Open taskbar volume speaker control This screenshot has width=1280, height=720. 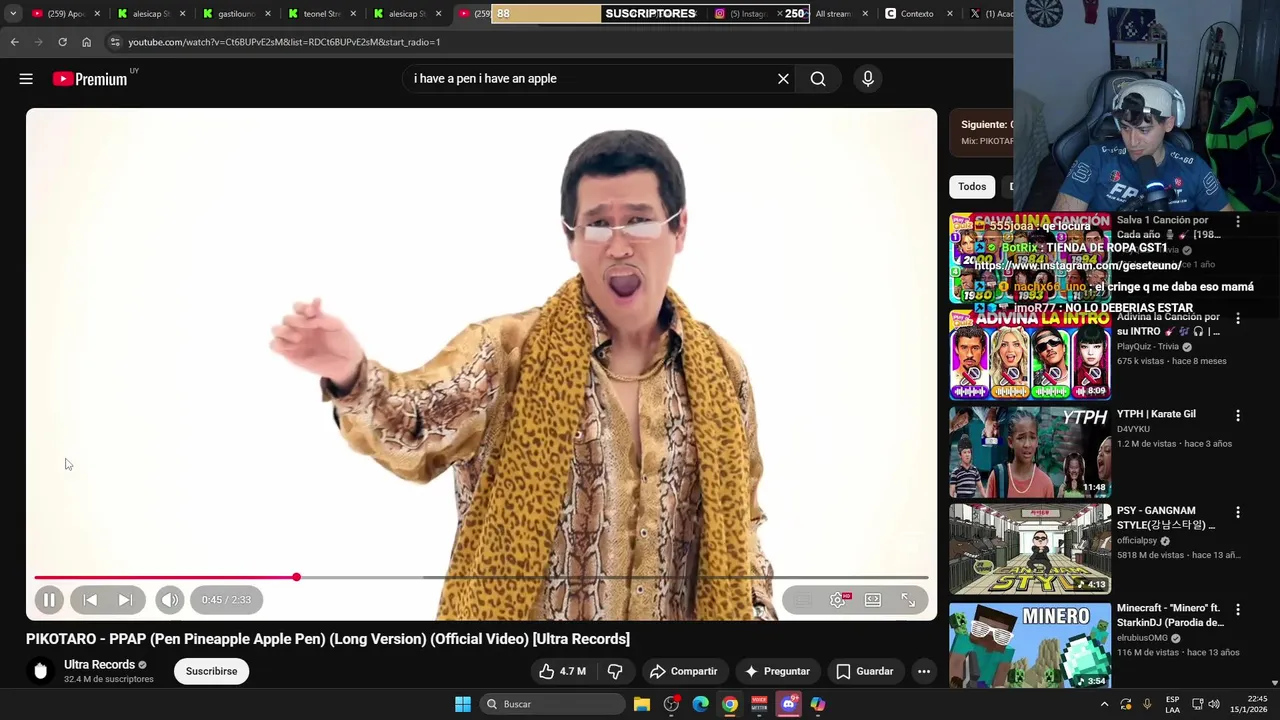pyautogui.click(x=1214, y=704)
